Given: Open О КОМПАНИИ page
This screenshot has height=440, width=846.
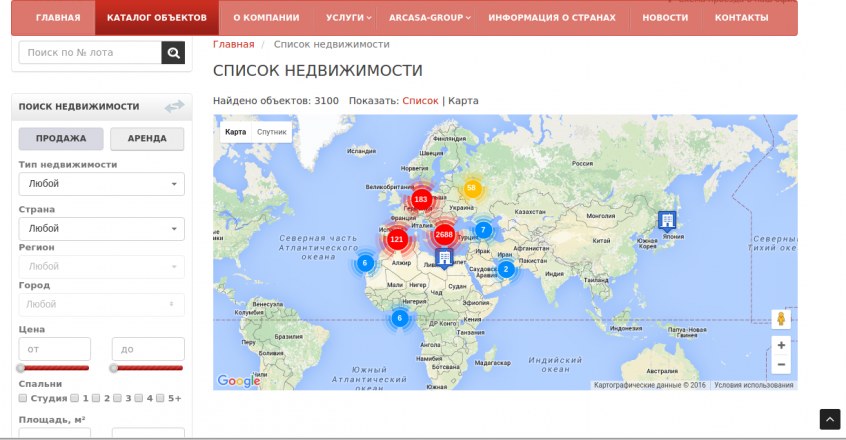Looking at the screenshot, I should [267, 18].
